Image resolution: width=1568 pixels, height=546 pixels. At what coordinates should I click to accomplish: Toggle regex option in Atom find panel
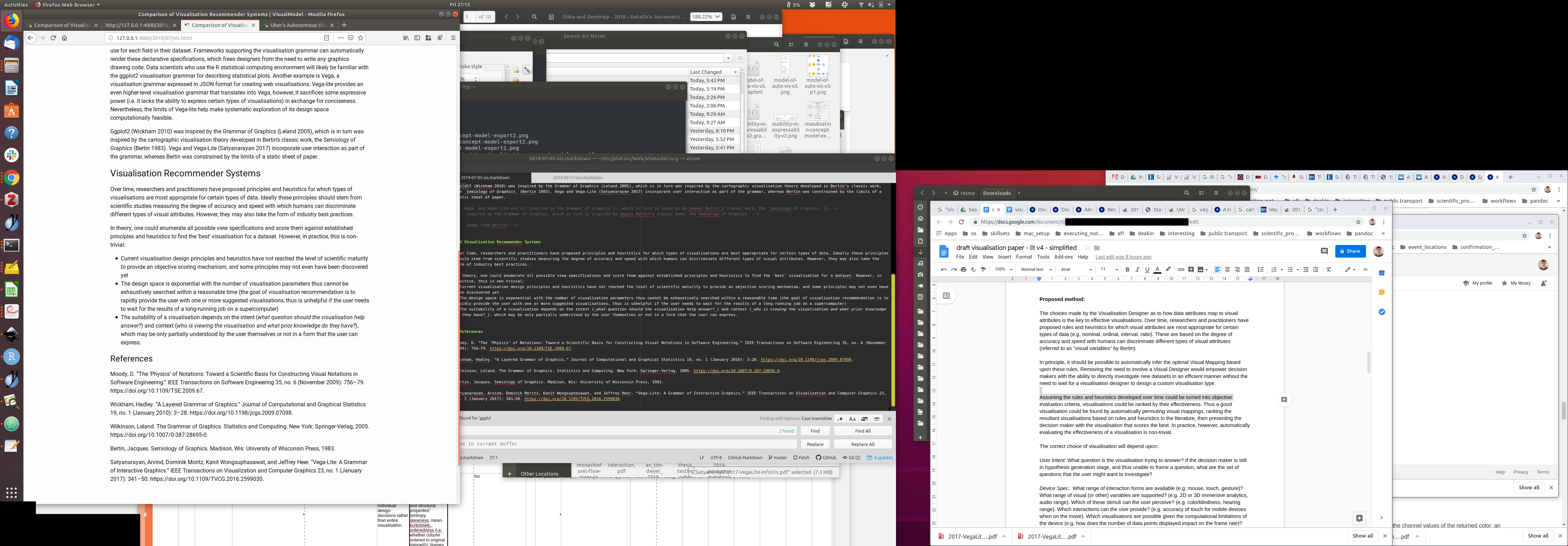tap(840, 419)
